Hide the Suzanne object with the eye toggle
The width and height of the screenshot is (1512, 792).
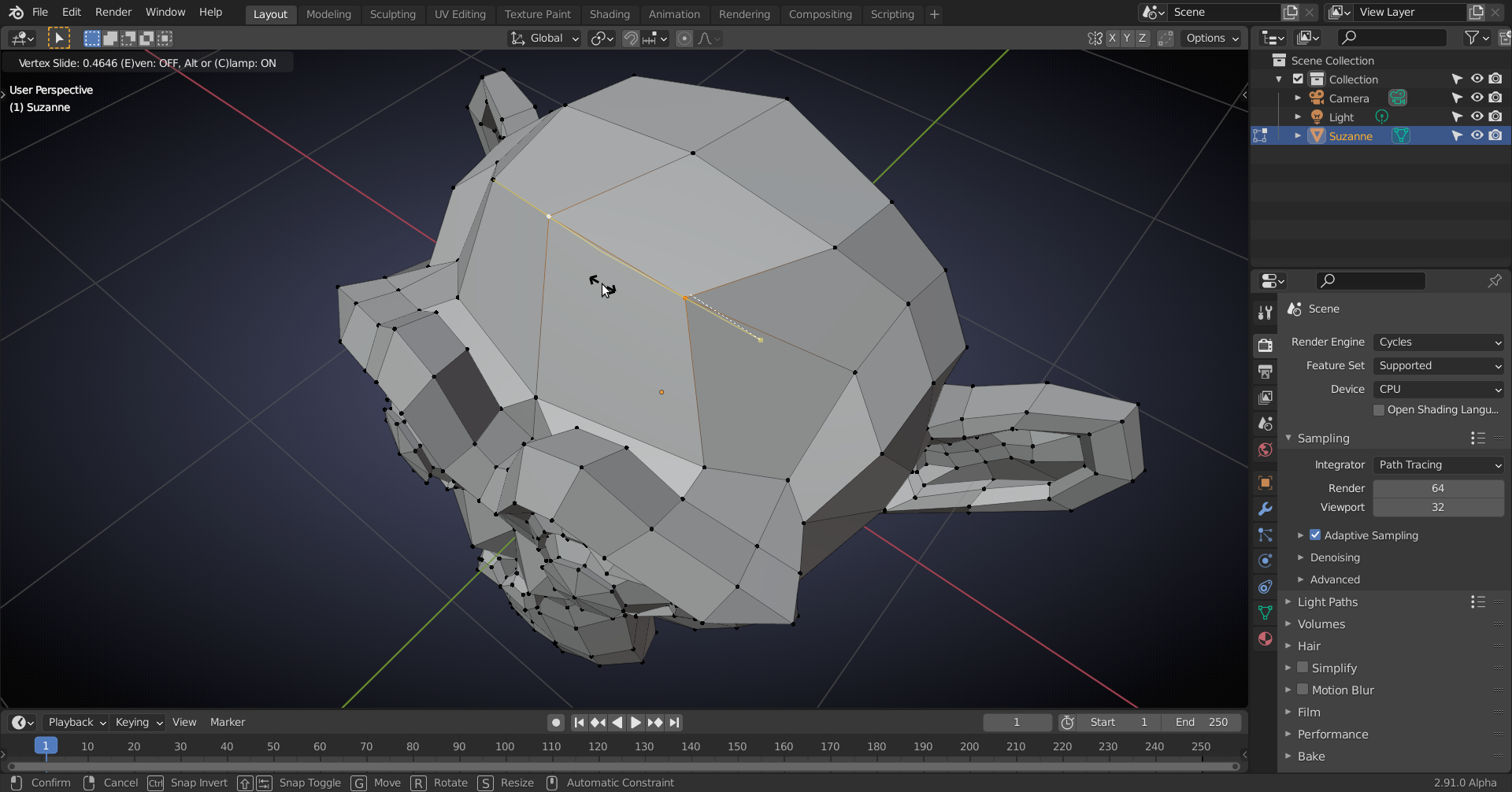(x=1477, y=135)
